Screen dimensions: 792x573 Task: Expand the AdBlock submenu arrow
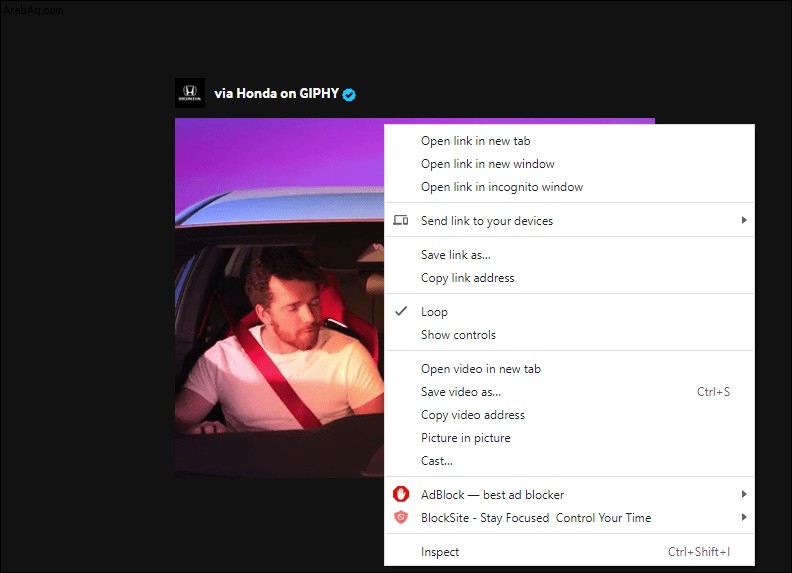click(x=744, y=494)
